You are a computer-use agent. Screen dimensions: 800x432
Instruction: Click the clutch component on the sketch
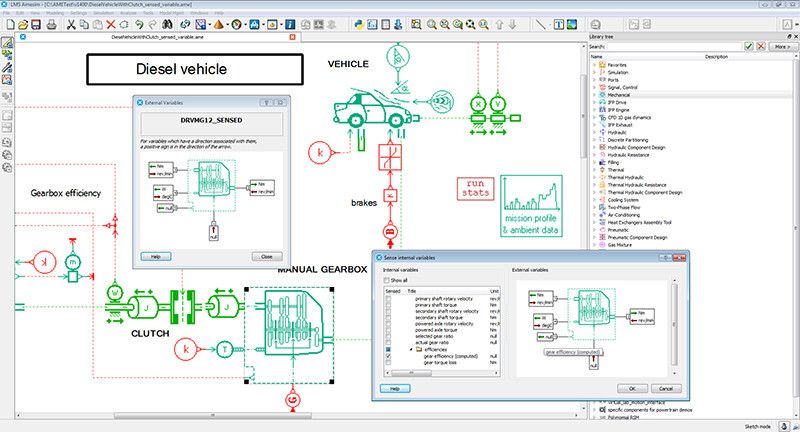click(x=182, y=307)
